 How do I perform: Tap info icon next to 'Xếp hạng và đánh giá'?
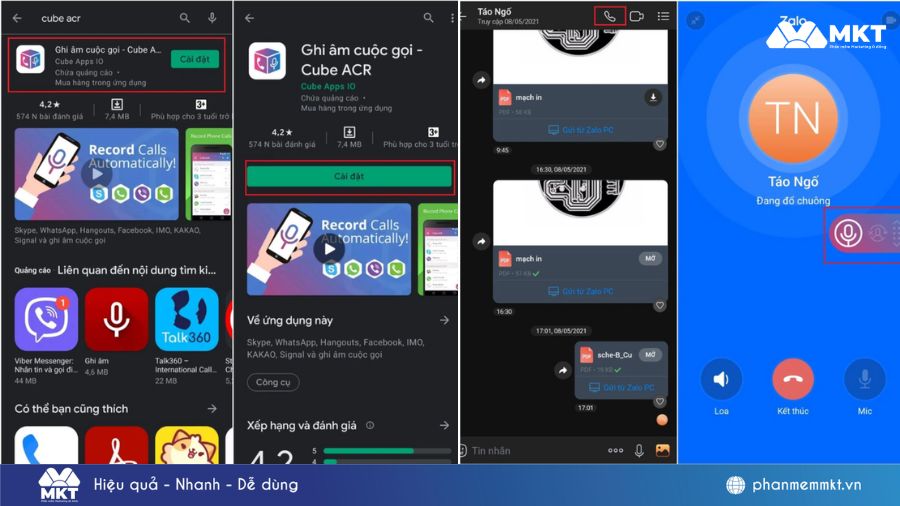point(370,425)
